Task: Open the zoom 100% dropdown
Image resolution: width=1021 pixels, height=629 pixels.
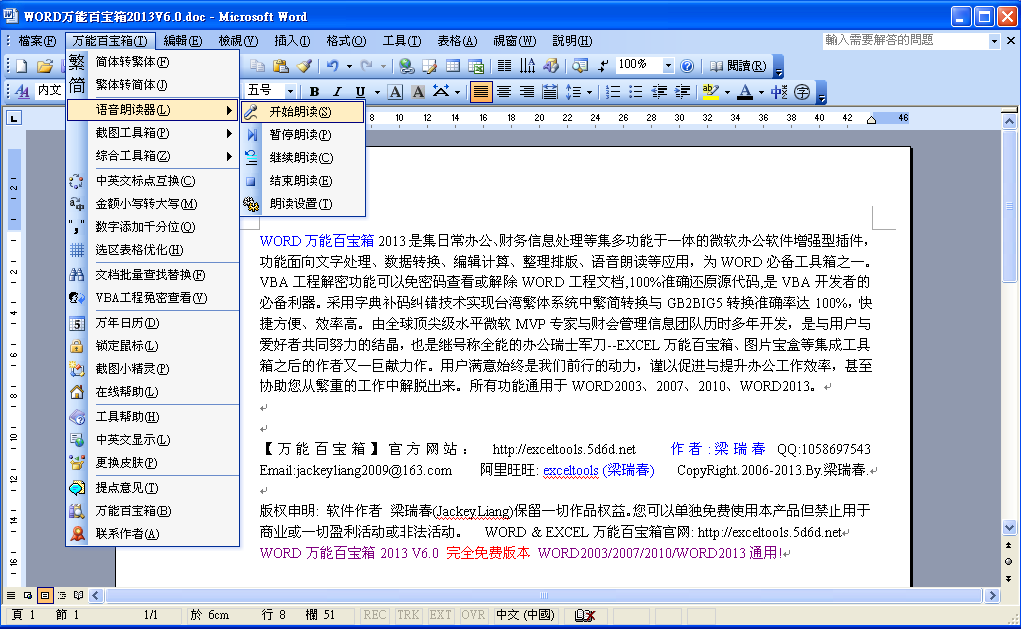Action: click(667, 66)
